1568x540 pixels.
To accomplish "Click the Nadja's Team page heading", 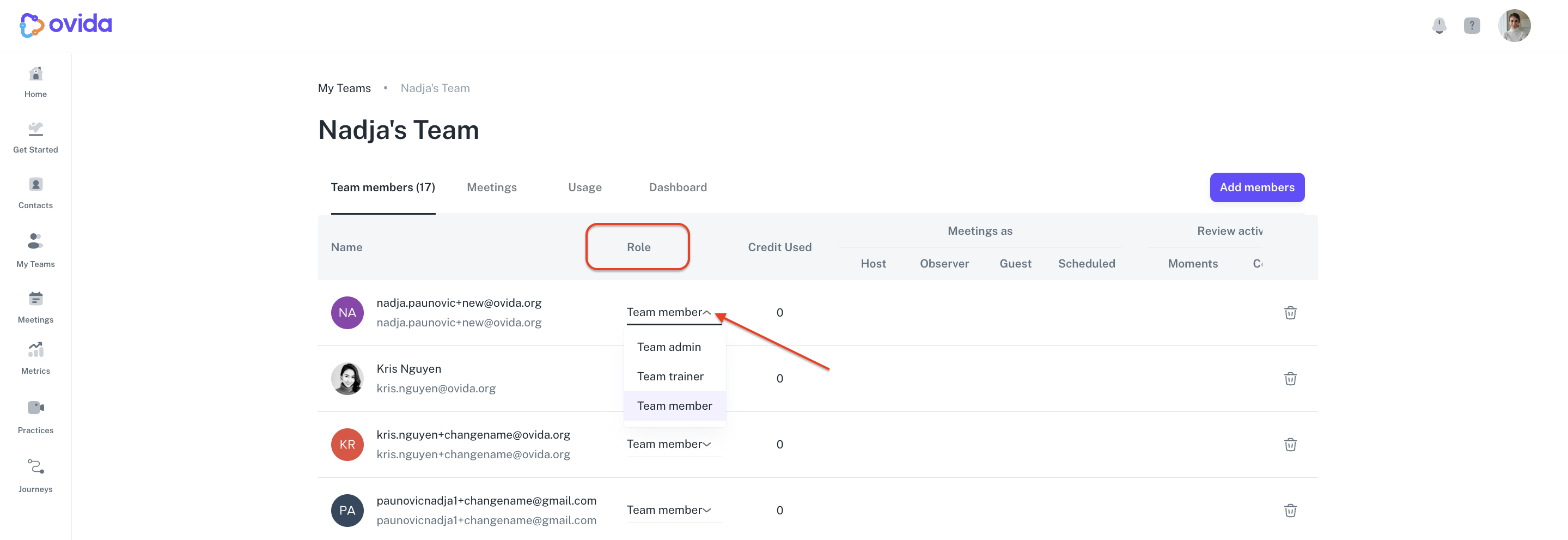I will tap(398, 130).
